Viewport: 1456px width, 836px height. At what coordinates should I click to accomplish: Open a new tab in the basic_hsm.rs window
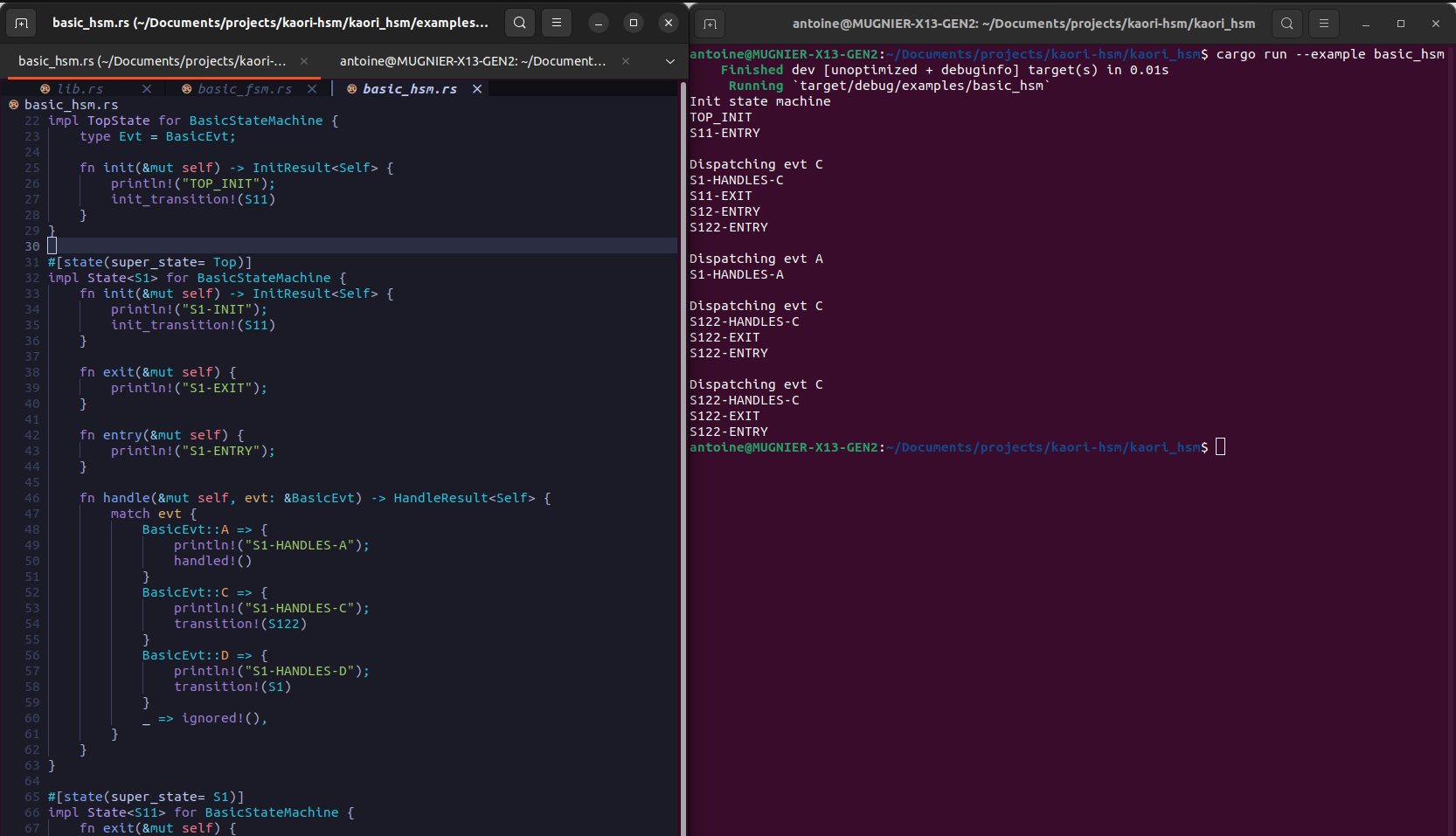click(x=22, y=23)
